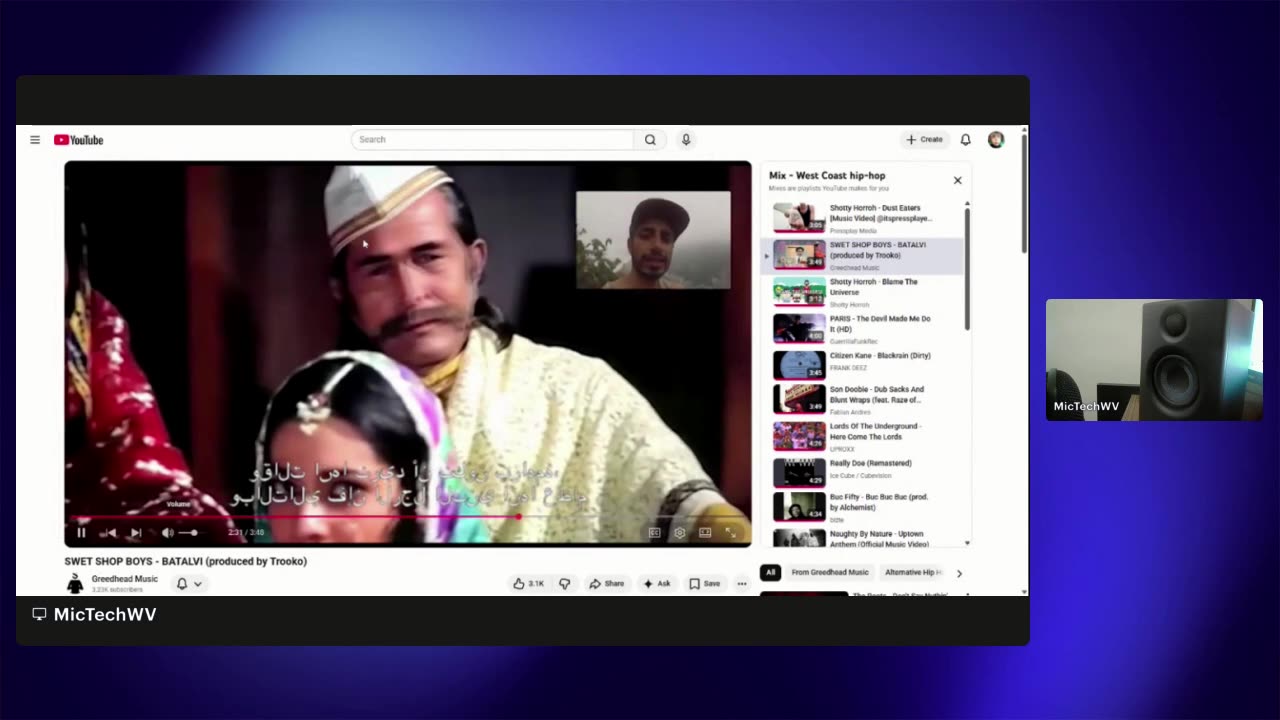Close the Mix - West Coast hip-hop panel
1280x720 pixels.
click(957, 181)
